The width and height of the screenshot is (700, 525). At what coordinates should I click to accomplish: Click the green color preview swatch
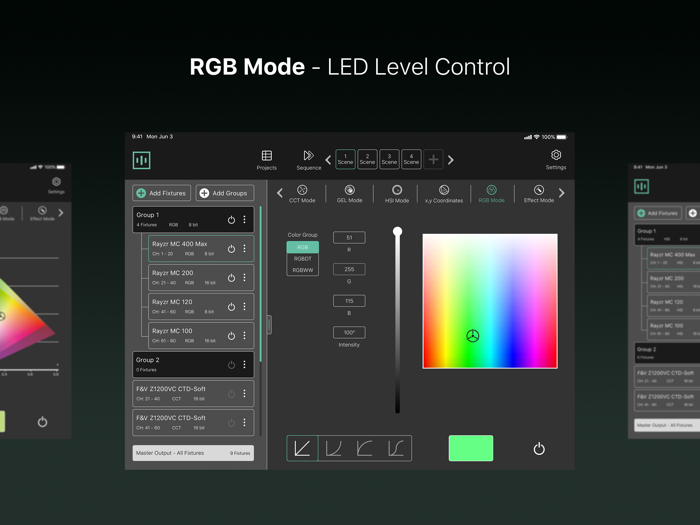pos(471,448)
